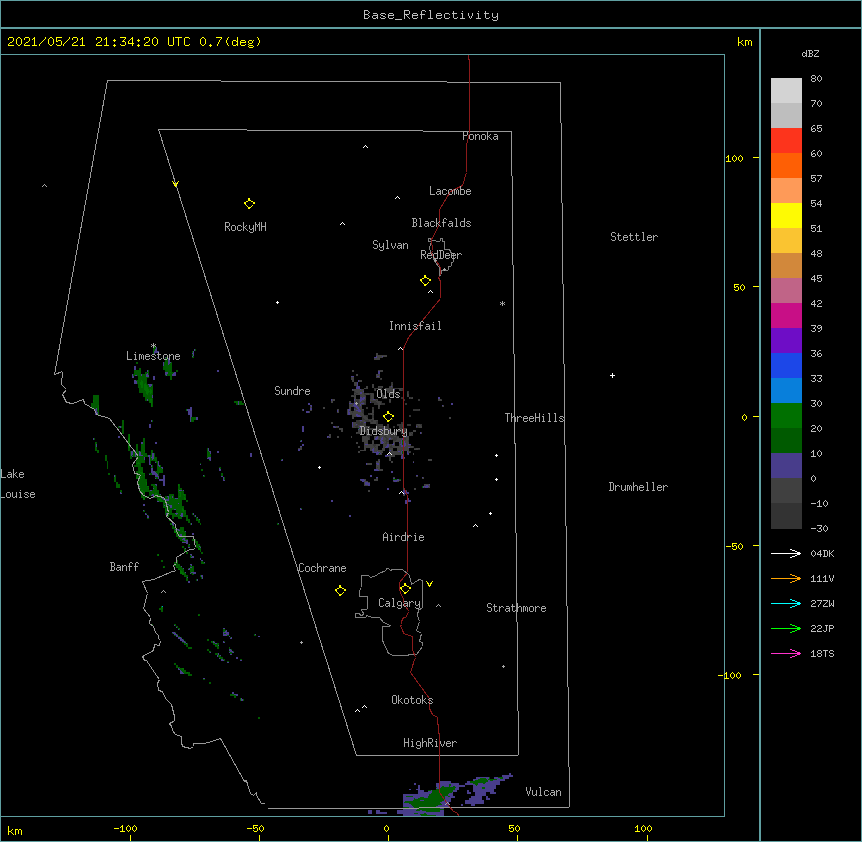
Task: Click the Base_Reflectivity title text
Action: tap(431, 15)
